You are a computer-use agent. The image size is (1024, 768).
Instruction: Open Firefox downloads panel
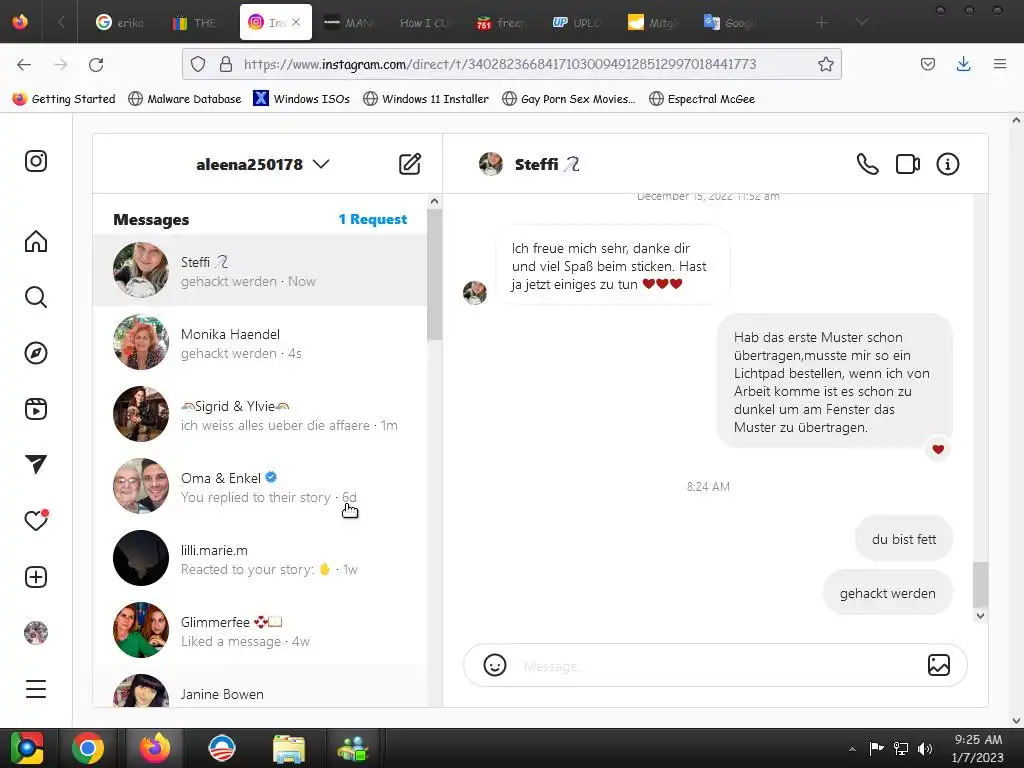pos(963,64)
